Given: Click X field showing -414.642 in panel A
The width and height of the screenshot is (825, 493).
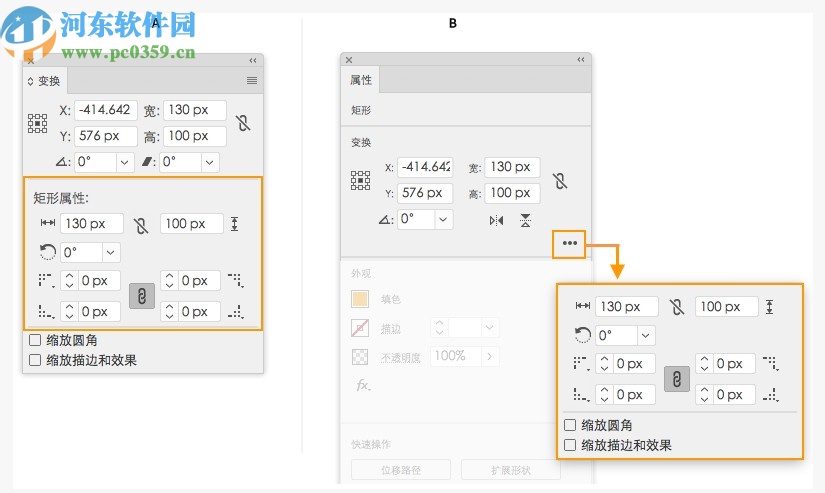Looking at the screenshot, I should click(x=106, y=110).
